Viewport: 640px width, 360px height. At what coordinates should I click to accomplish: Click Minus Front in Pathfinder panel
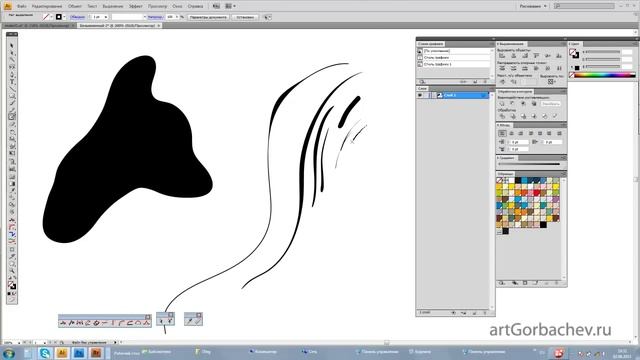coord(513,104)
